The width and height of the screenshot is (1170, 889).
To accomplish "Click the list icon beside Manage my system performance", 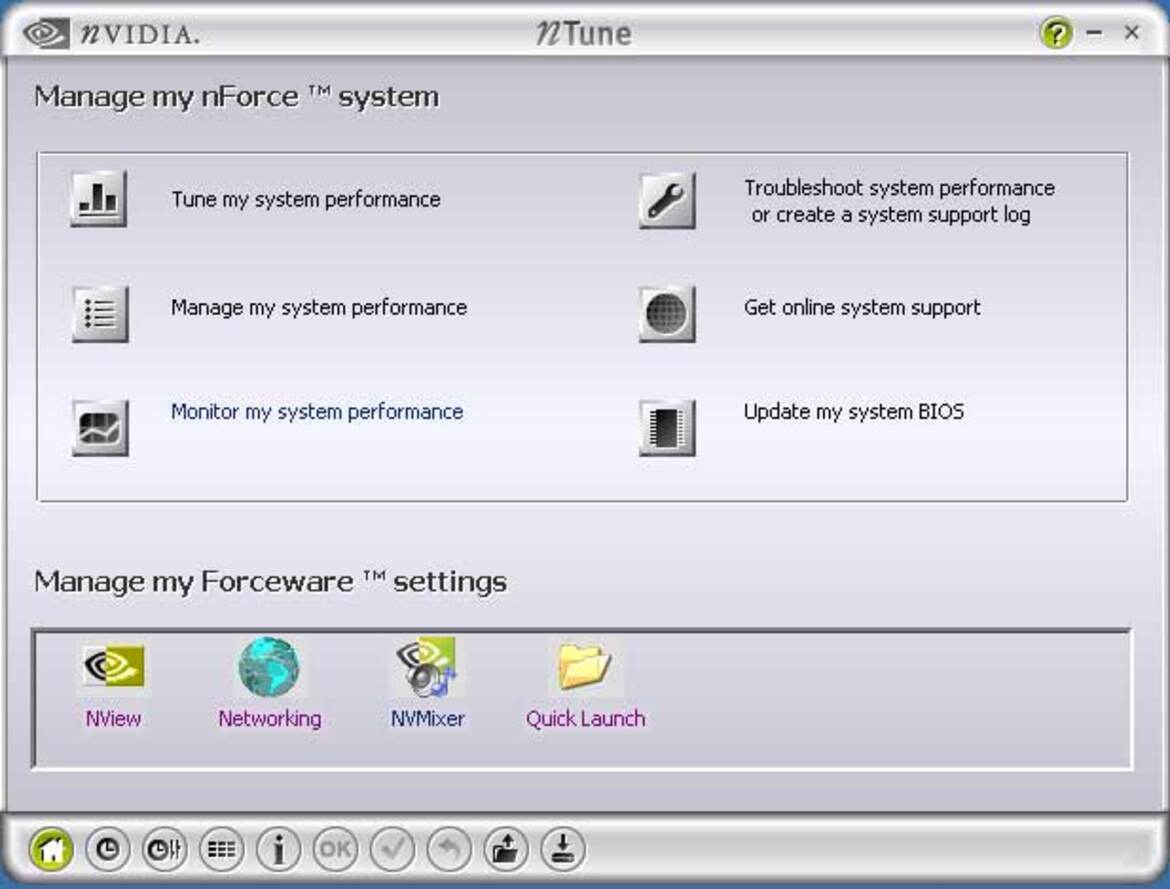I will click(100, 314).
